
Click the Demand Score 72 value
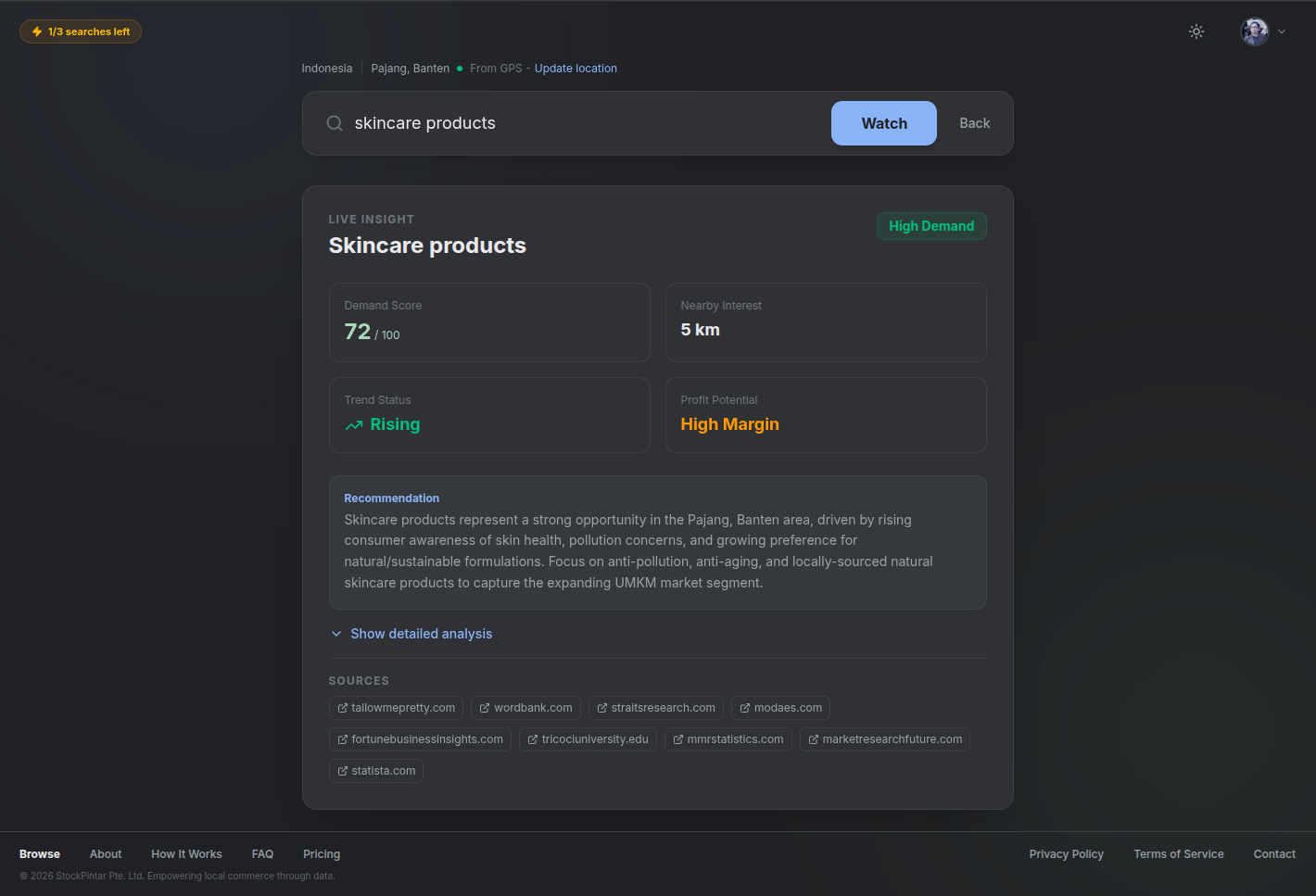click(357, 332)
